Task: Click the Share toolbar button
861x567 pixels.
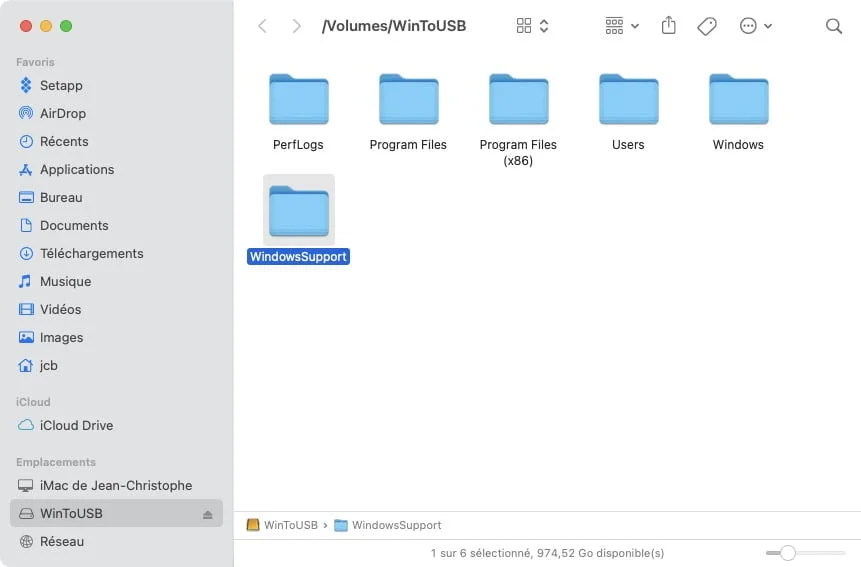Action: 668,25
